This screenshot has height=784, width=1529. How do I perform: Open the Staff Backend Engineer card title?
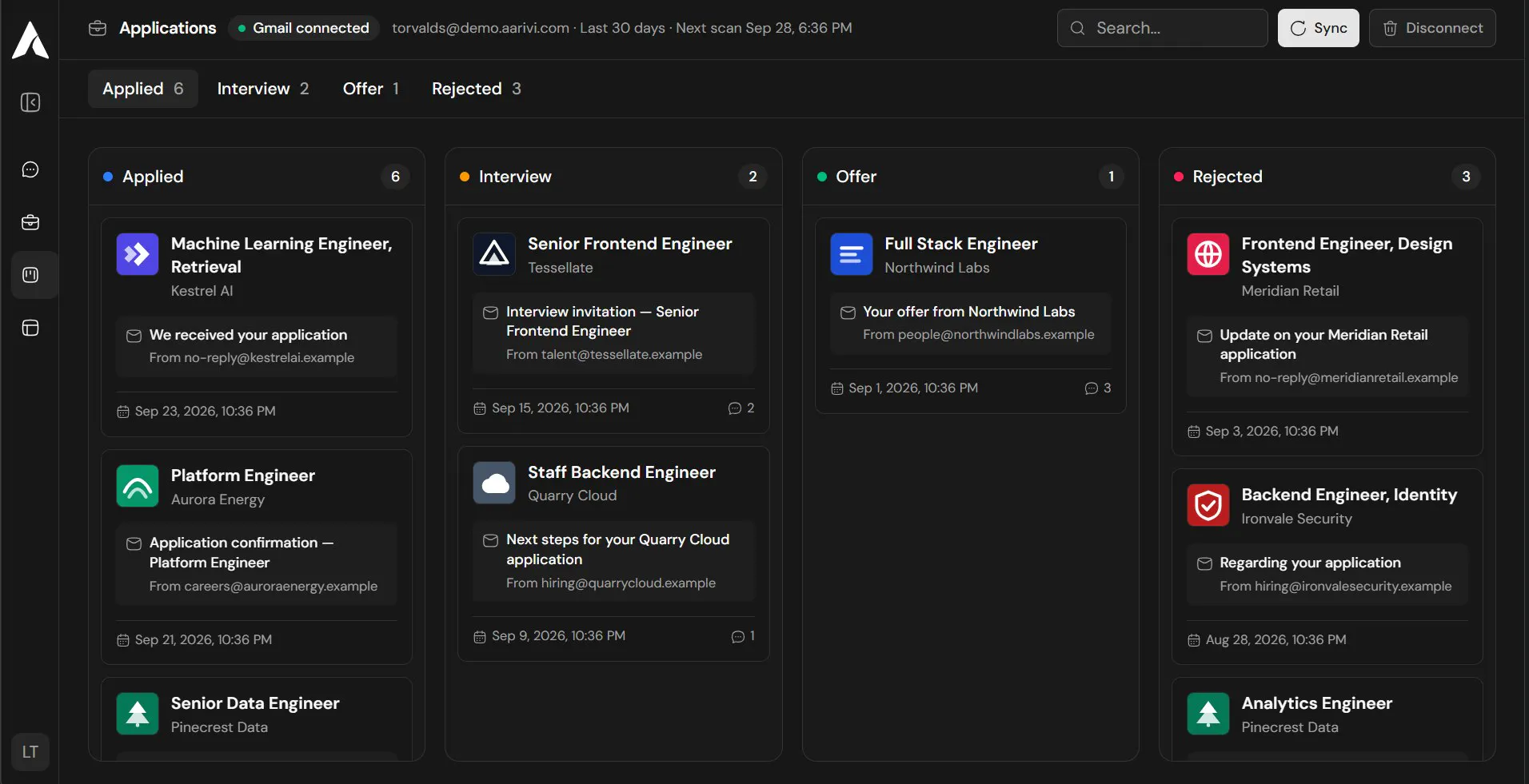click(621, 472)
